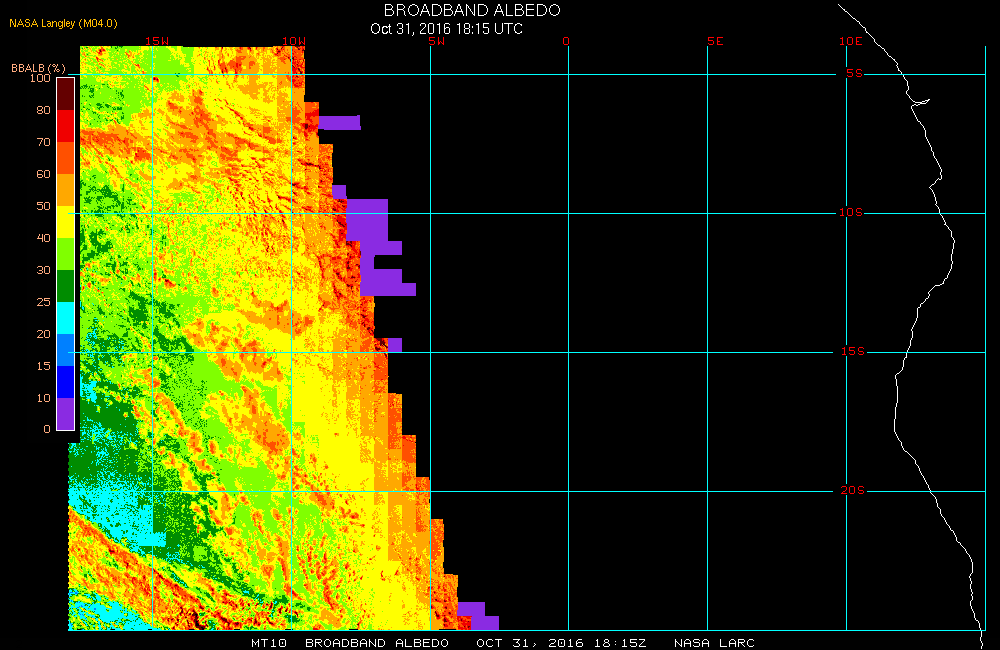Select the purple 0-10 legend swatch

(65, 413)
